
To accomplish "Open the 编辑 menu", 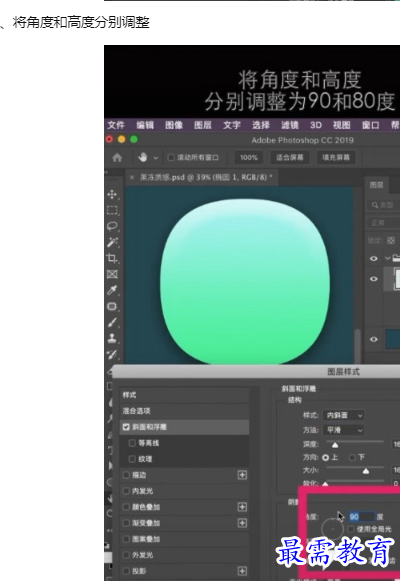I will [145, 125].
